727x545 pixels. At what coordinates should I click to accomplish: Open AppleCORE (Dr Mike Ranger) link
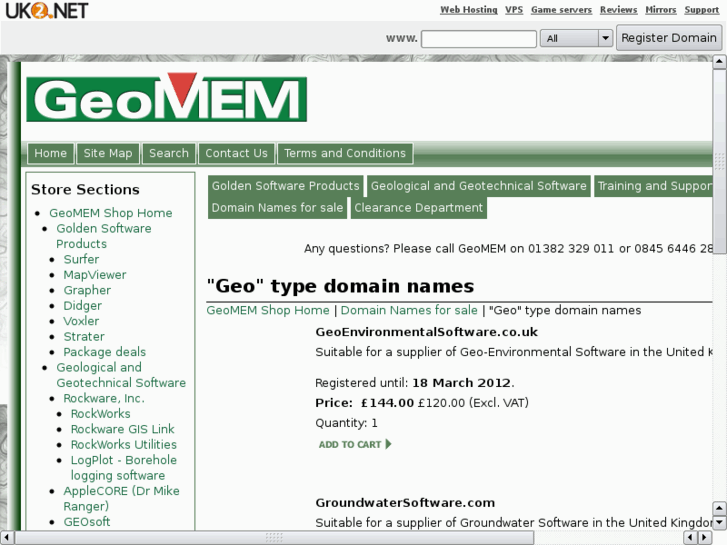pyautogui.click(x=121, y=498)
